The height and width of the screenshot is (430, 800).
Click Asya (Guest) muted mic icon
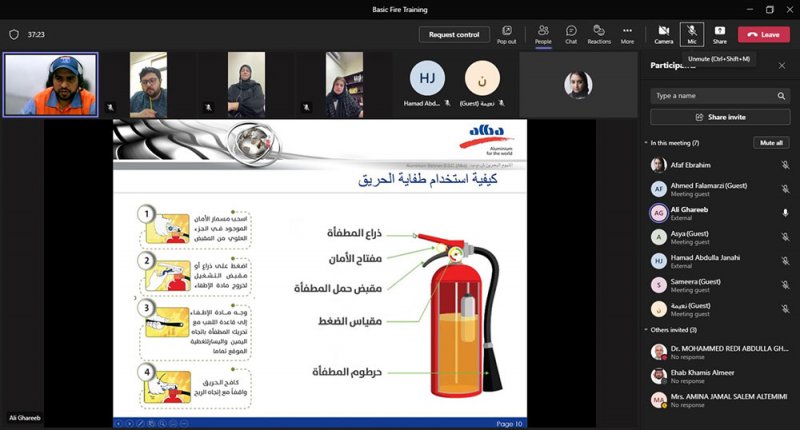click(785, 237)
